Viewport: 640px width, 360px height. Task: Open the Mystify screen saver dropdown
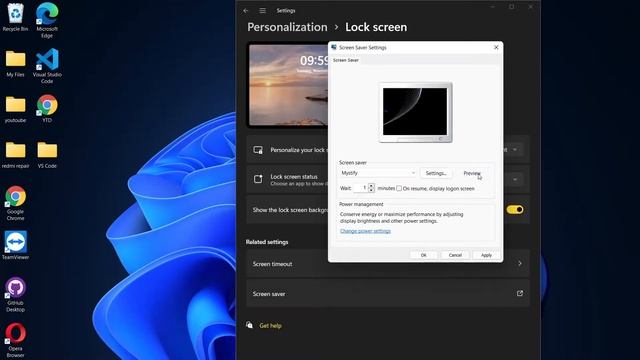click(x=378, y=173)
